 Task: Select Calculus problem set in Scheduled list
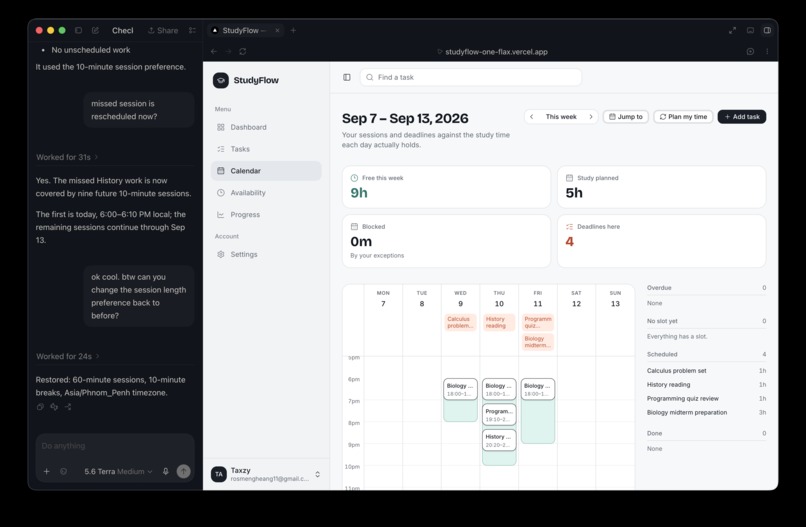pyautogui.click(x=706, y=371)
